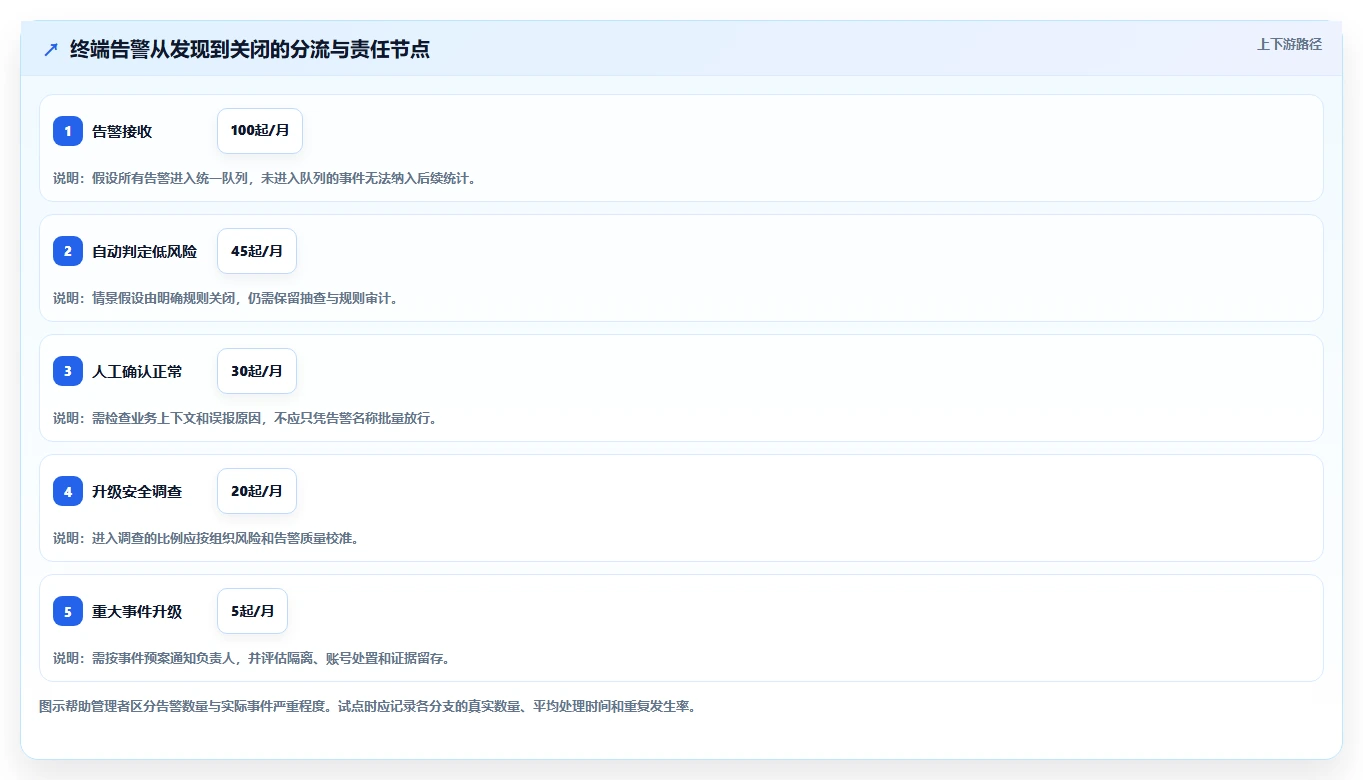Click the step 3 number badge

click(68, 371)
